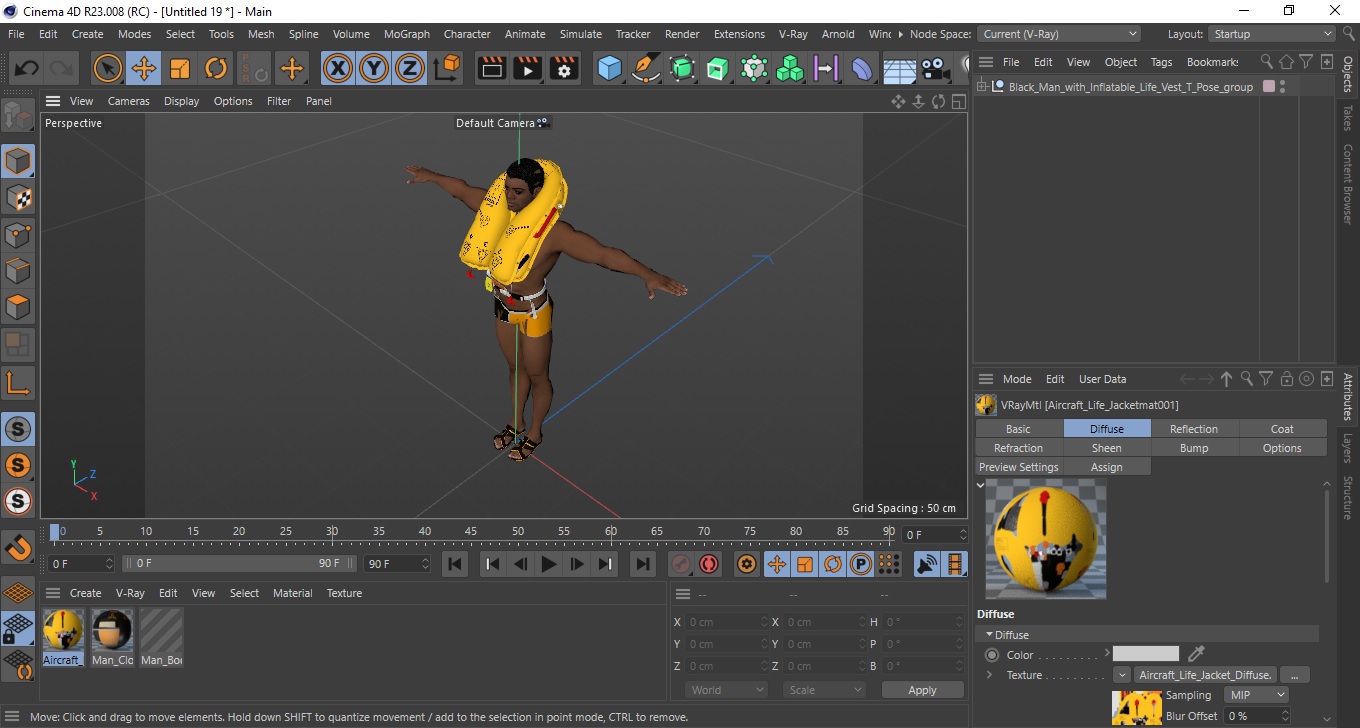Screen dimensions: 1360x728
Task: Click the MoGraph Cloner icon
Action: [x=790, y=69]
